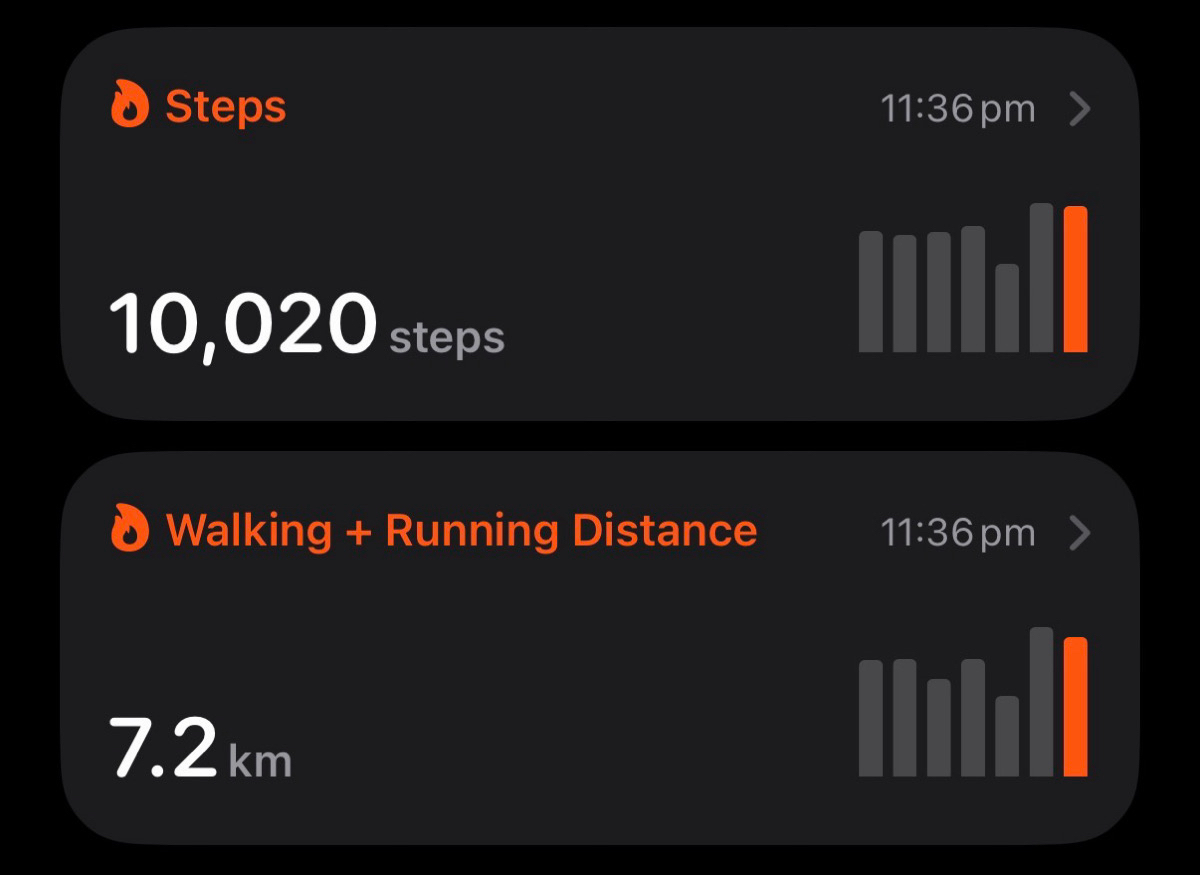1200x875 pixels.
Task: Click the first gray bar in Steps chart
Action: (x=871, y=291)
